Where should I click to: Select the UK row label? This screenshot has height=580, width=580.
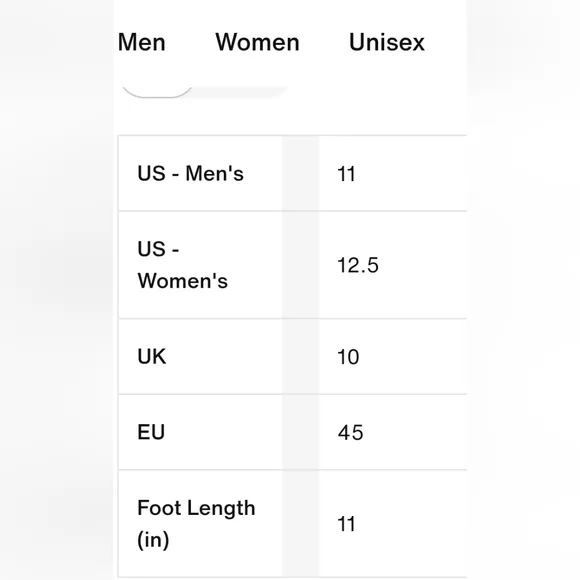152,357
